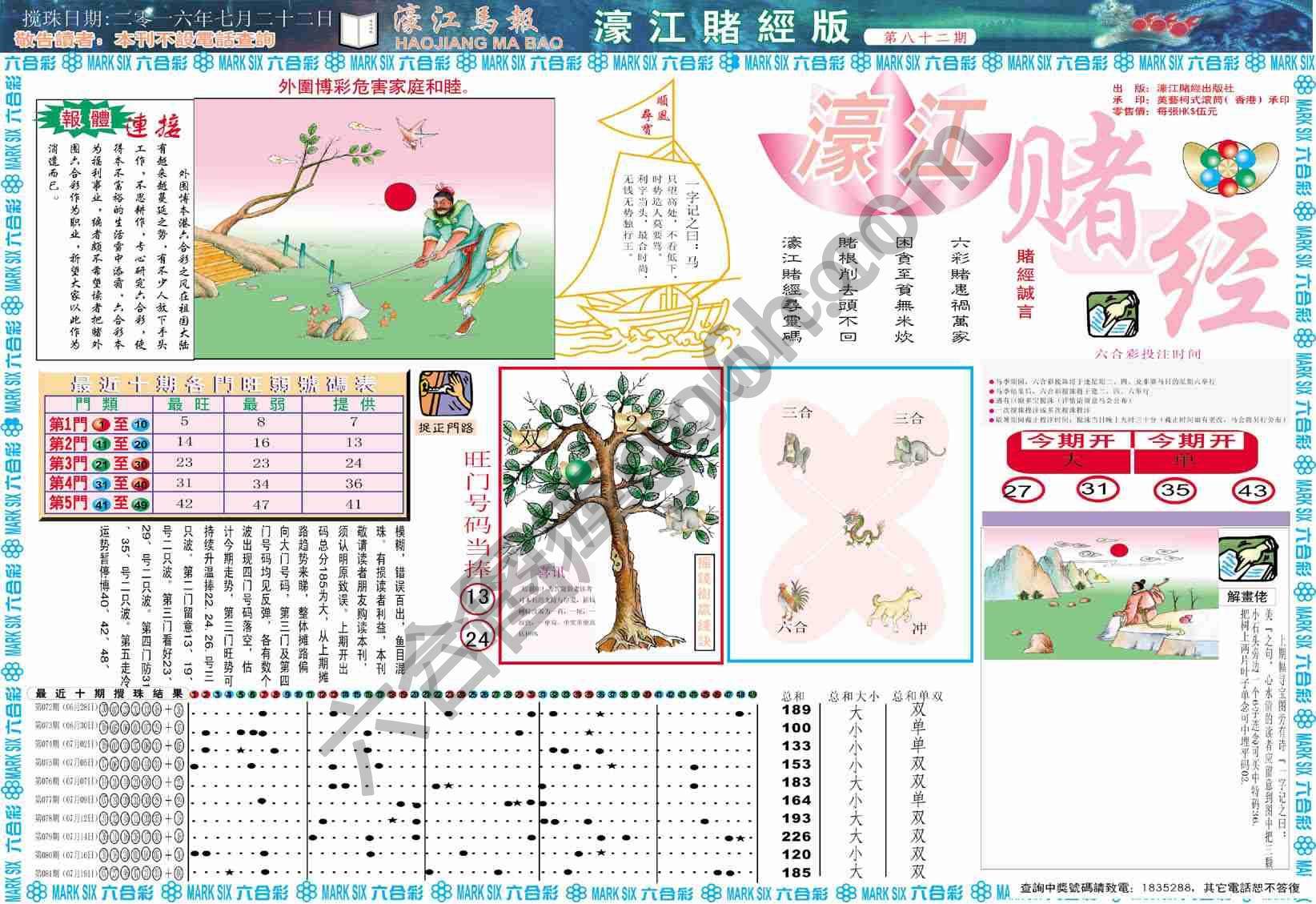Click the 外圍博彩危害家庭和睦 slogan
1316x904 pixels.
coord(374,86)
